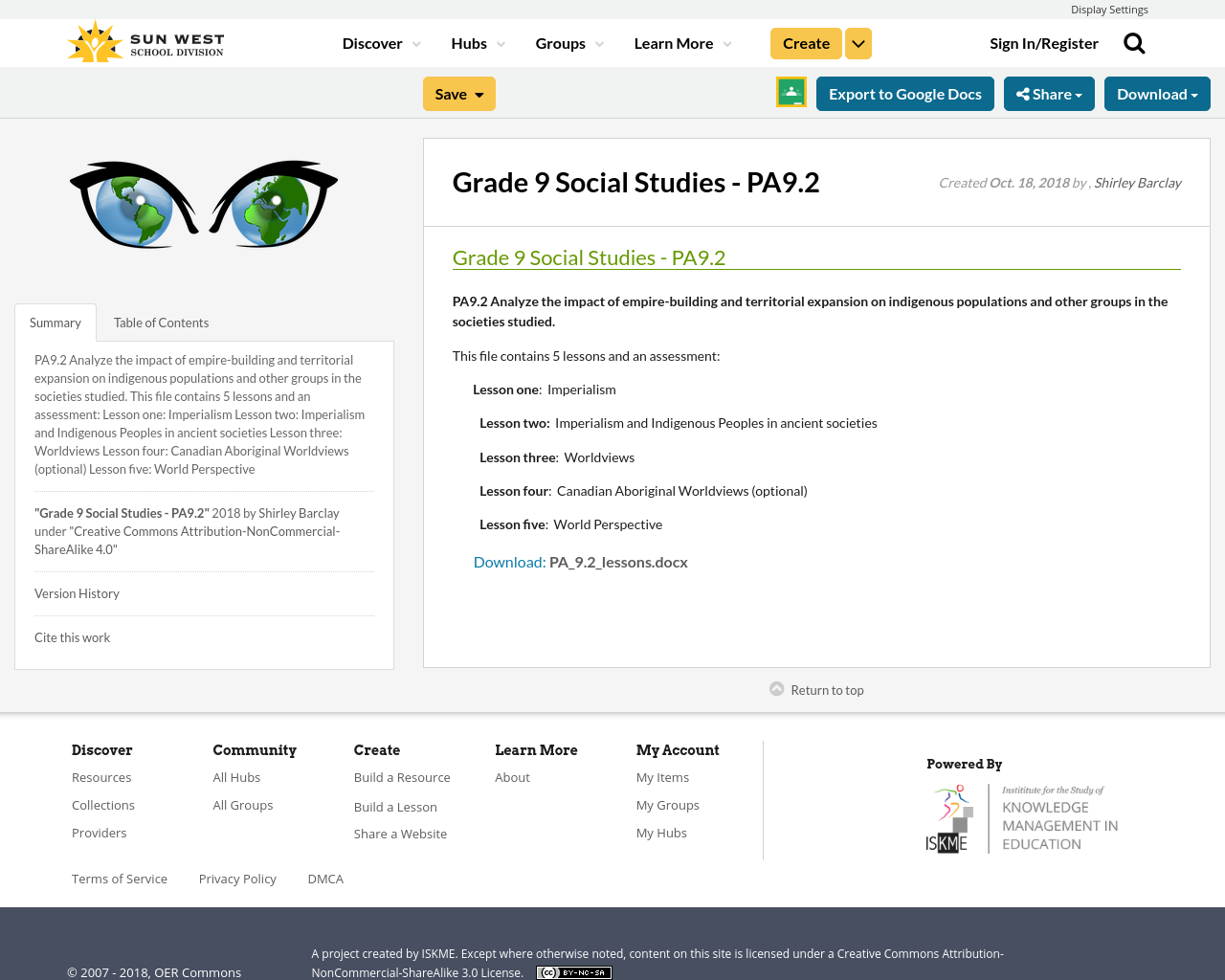Screen dimensions: 1225x980
Task: Click the Sun West School Division logo
Action: click(x=145, y=39)
